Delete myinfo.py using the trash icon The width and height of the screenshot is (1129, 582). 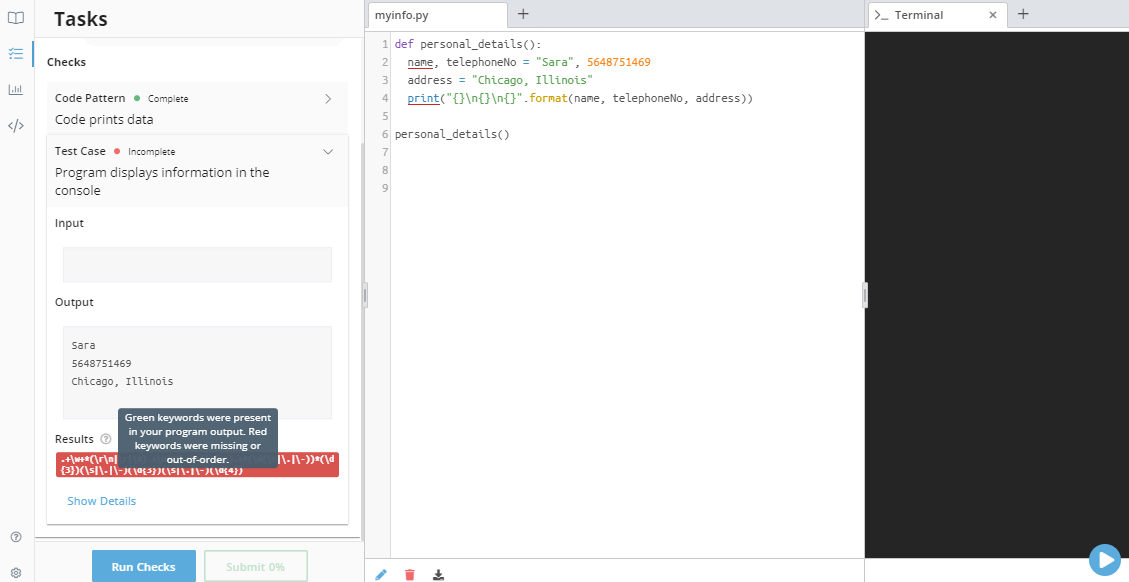409,574
